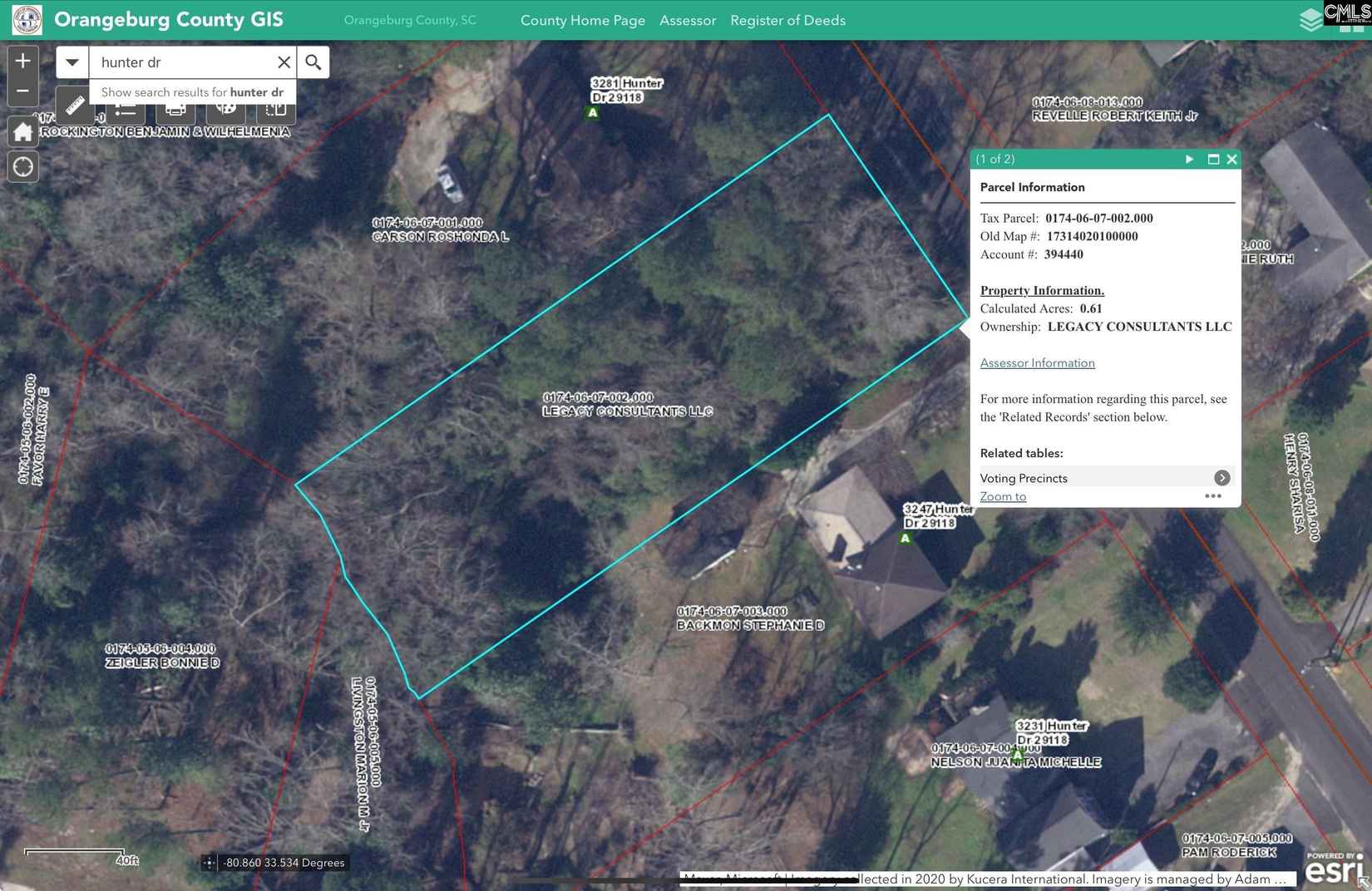Image resolution: width=1372 pixels, height=891 pixels.
Task: Open Assessor Information link in popup
Action: point(1037,363)
